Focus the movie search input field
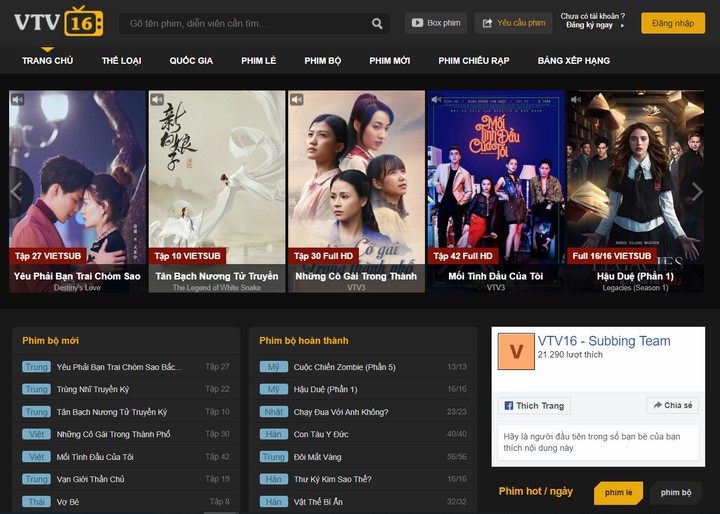This screenshot has height=514, width=720. 240,24
